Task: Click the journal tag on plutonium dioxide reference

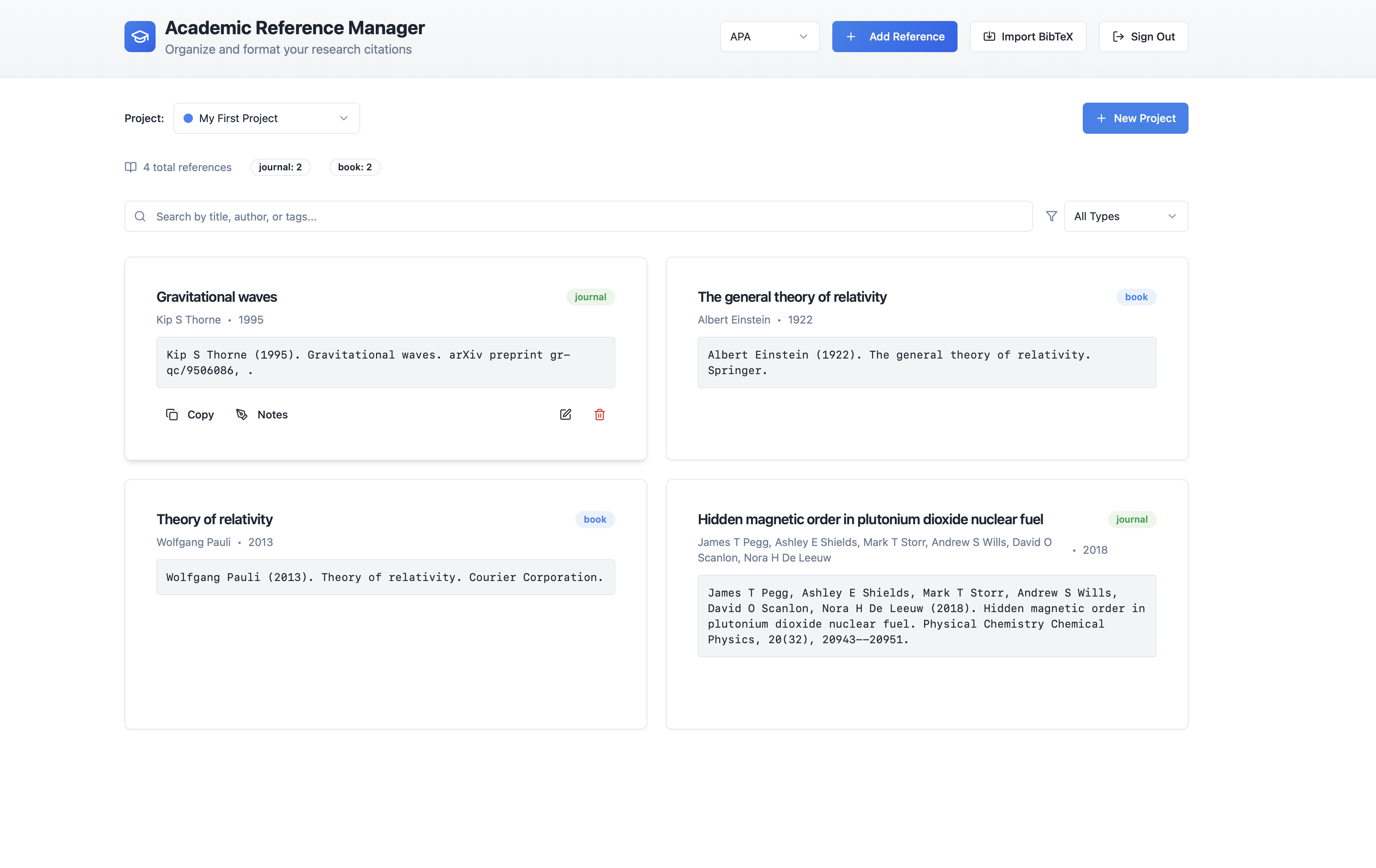Action: (x=1131, y=519)
